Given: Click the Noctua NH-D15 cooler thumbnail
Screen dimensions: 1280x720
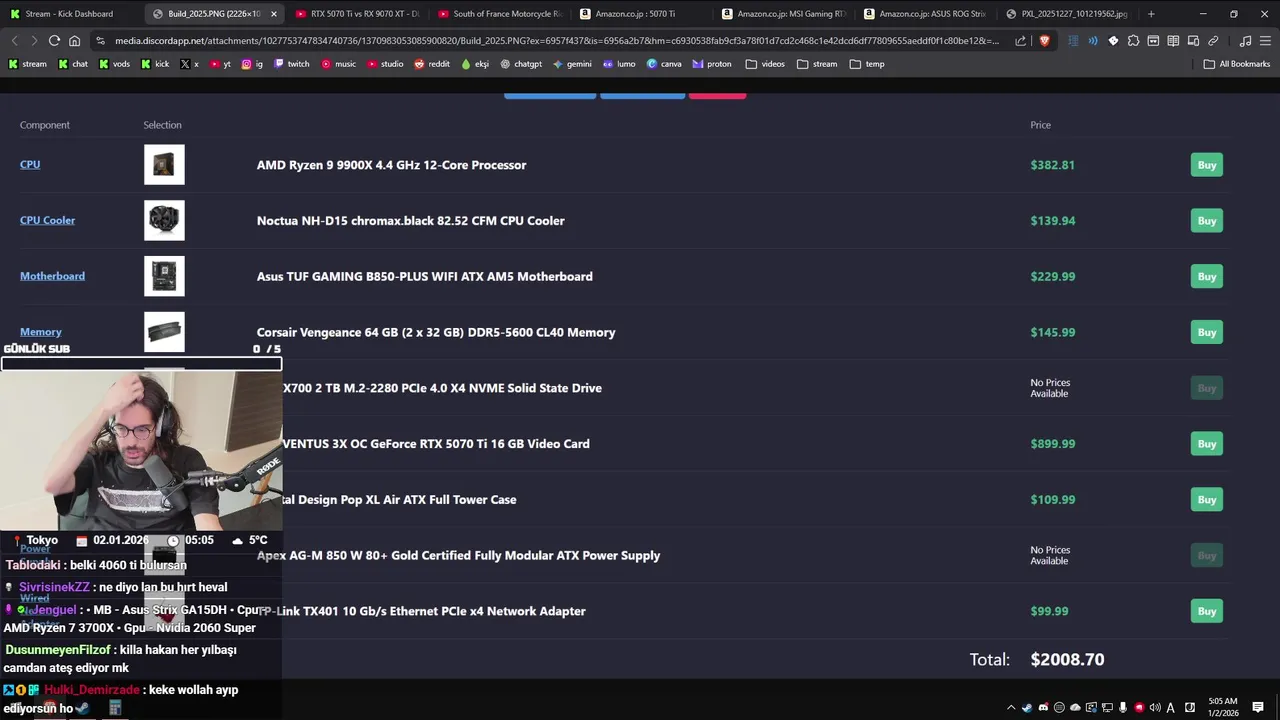Looking at the screenshot, I should [x=164, y=221].
